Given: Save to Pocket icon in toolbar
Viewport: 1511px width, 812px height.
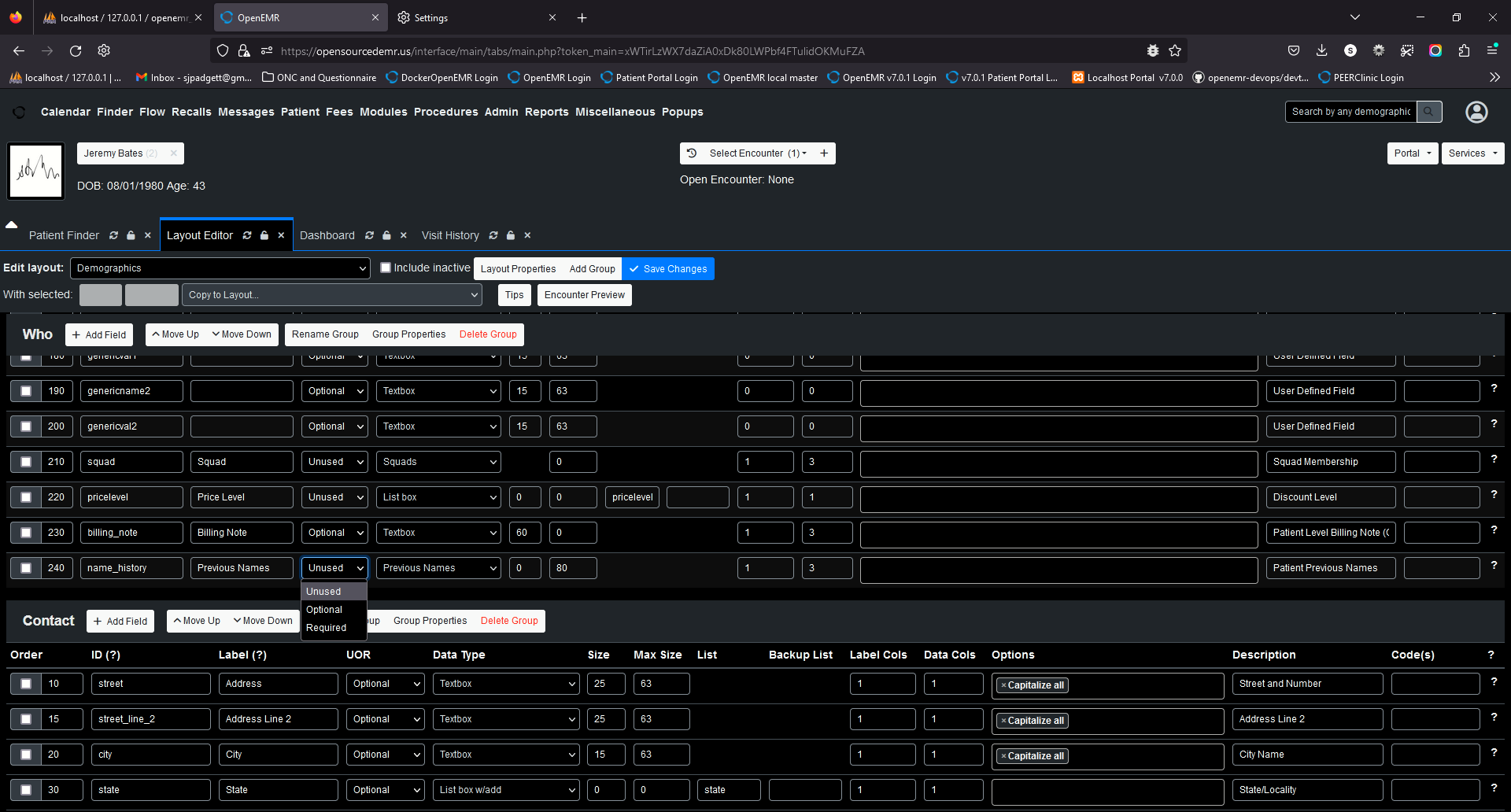Looking at the screenshot, I should point(1293,50).
